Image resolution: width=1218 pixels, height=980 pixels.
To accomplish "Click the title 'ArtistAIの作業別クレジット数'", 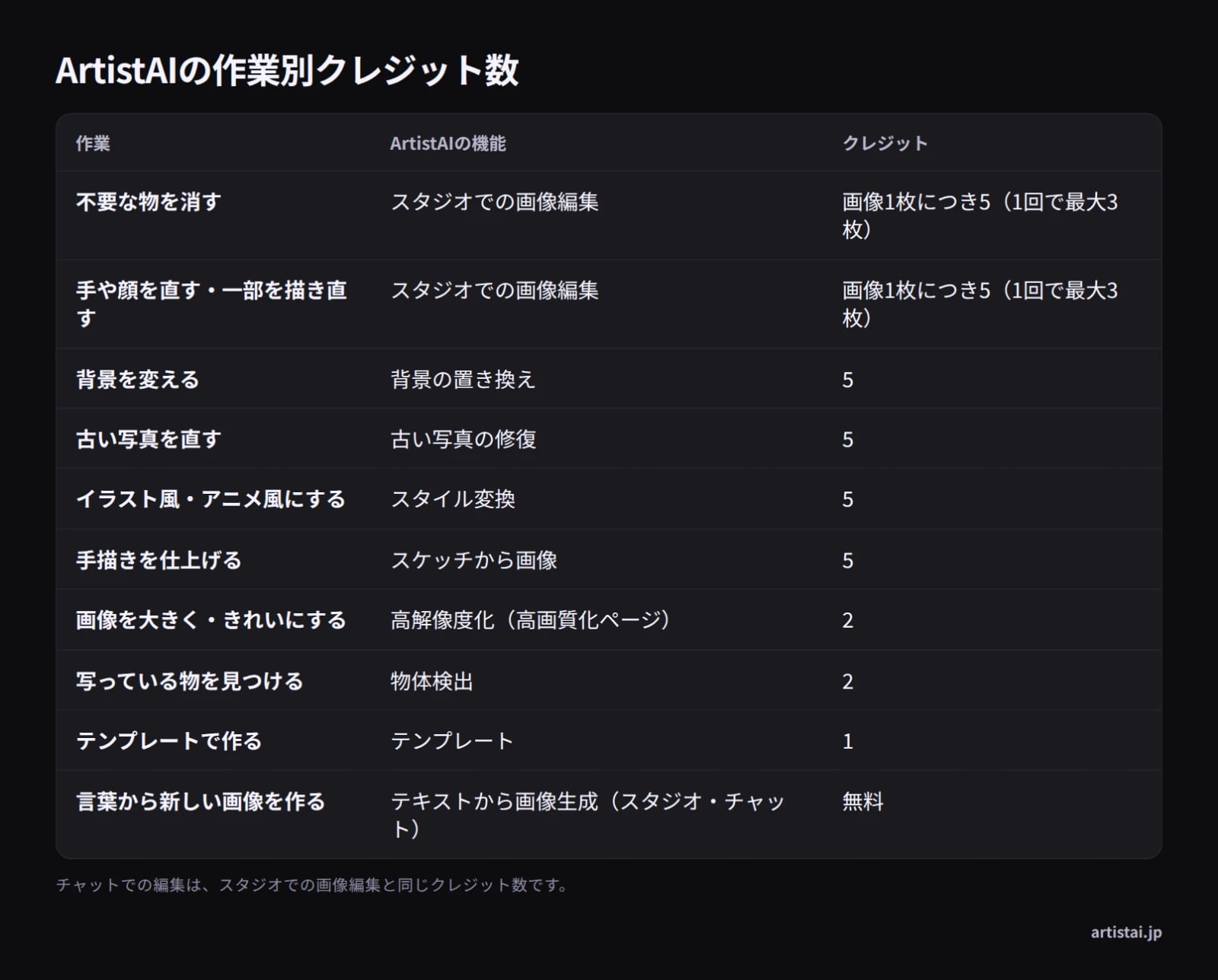I will tap(287, 71).
